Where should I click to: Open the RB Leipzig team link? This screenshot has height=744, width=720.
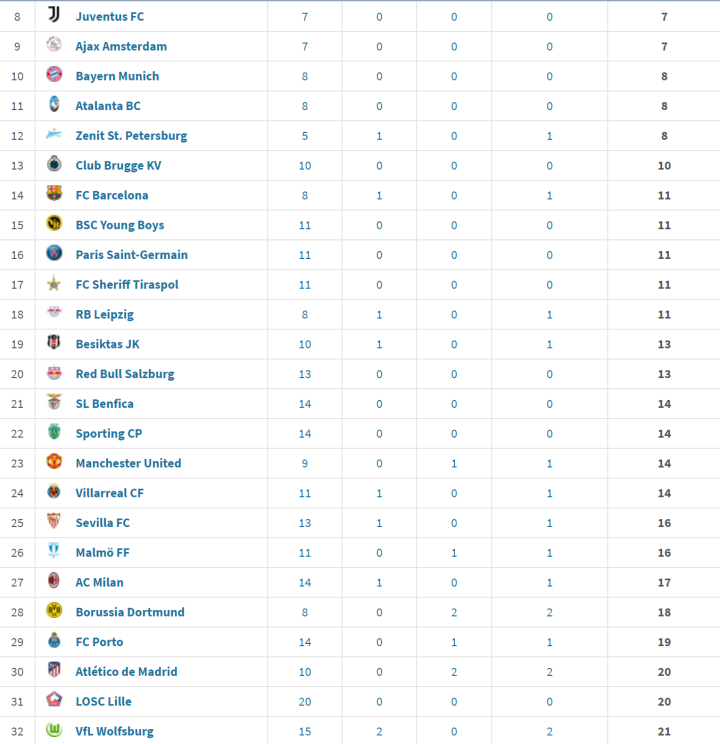[x=104, y=314]
